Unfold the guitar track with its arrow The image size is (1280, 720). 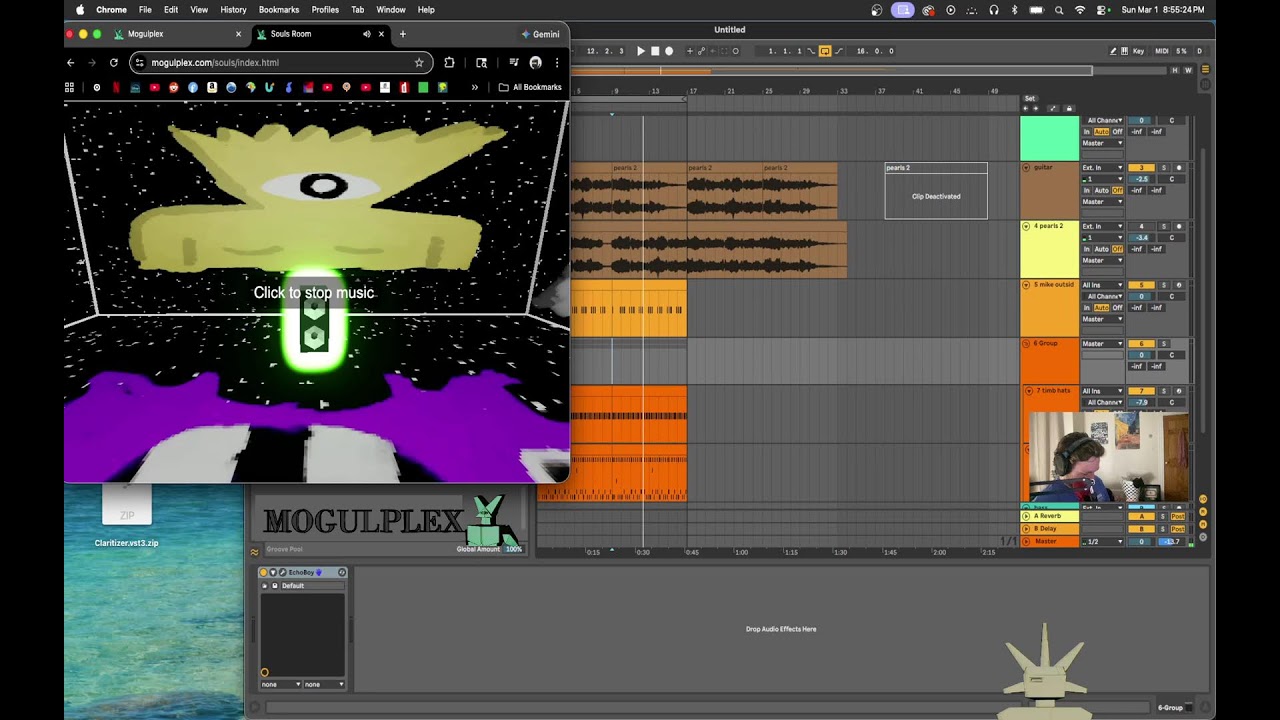click(1026, 168)
